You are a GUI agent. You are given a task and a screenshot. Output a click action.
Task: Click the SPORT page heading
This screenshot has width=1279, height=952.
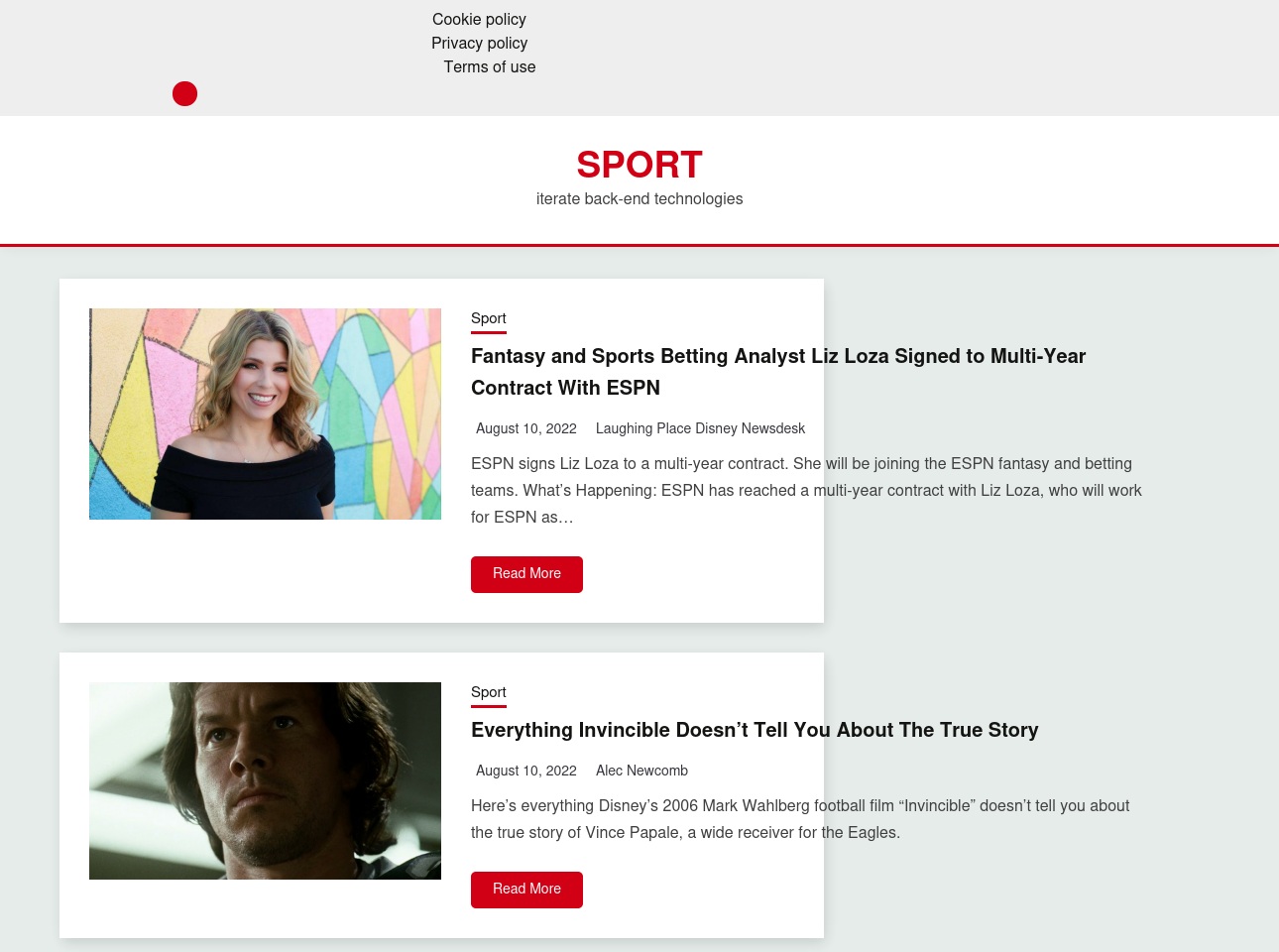(639, 165)
